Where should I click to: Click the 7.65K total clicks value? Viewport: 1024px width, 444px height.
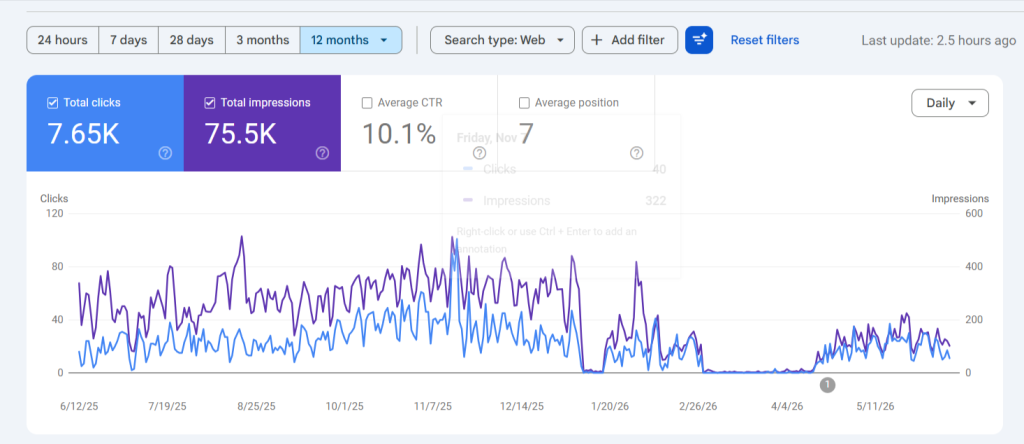point(84,134)
